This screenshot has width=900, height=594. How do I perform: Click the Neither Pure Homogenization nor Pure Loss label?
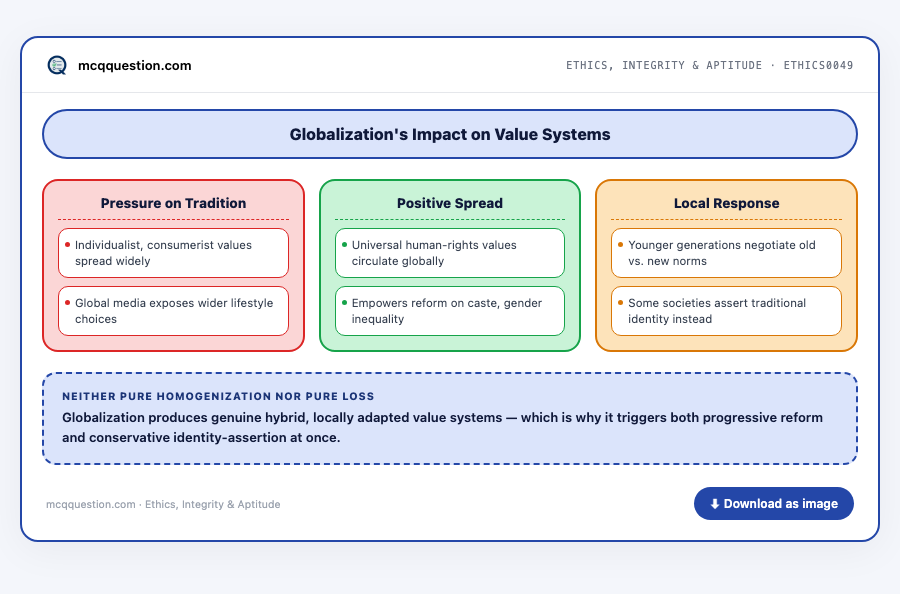coord(218,397)
